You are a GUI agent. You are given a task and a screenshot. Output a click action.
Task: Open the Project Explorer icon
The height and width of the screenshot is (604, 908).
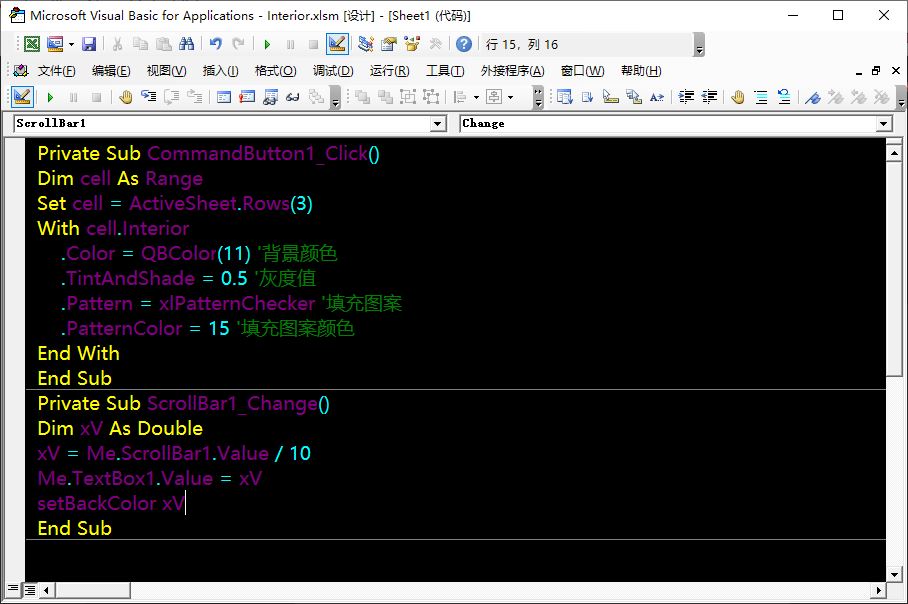(365, 44)
